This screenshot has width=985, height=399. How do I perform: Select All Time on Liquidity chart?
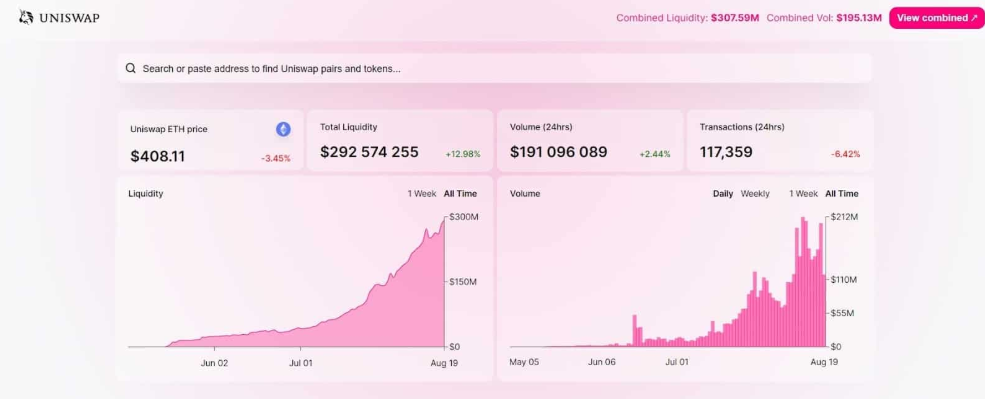point(460,194)
